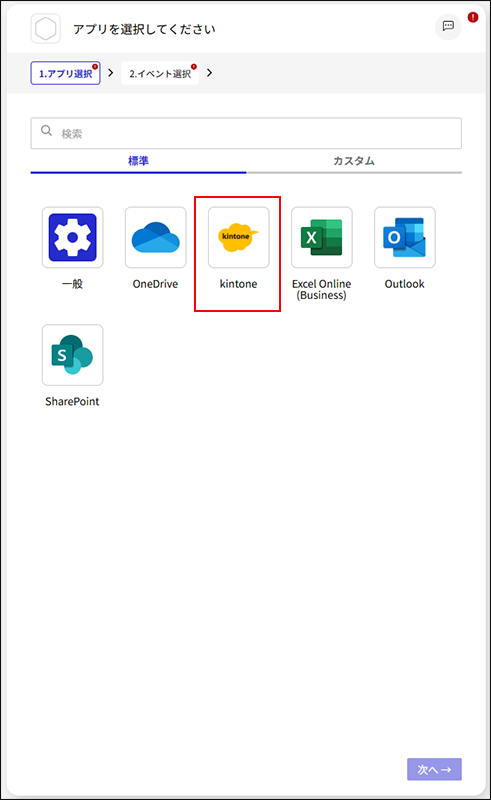Click the Excel Online (Business) label
The height and width of the screenshot is (800, 491).
(x=322, y=290)
